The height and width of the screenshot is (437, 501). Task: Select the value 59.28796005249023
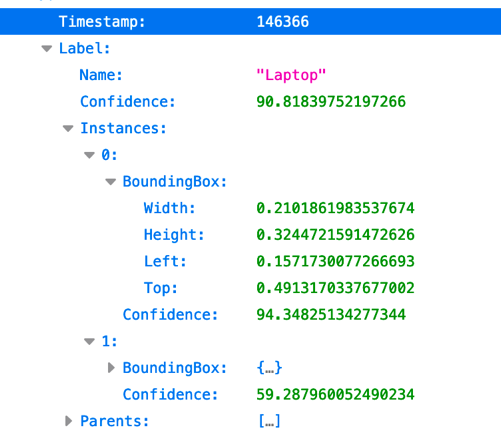pyautogui.click(x=335, y=395)
